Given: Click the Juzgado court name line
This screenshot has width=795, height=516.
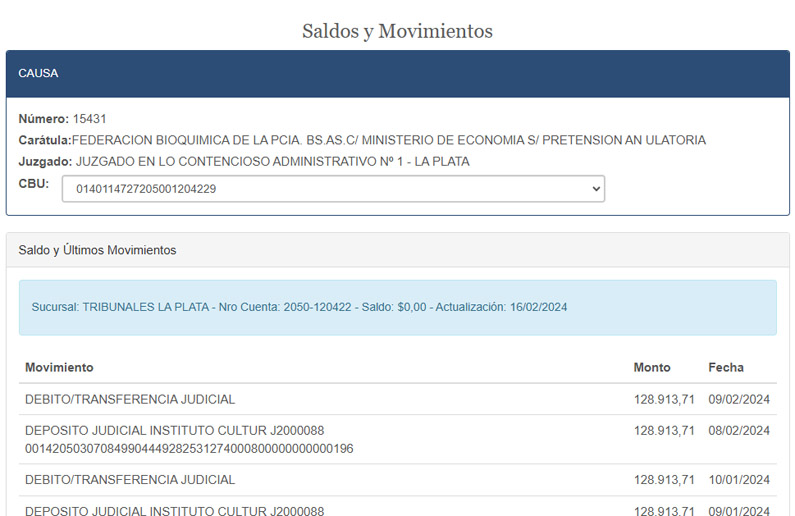Looking at the screenshot, I should point(272,161).
